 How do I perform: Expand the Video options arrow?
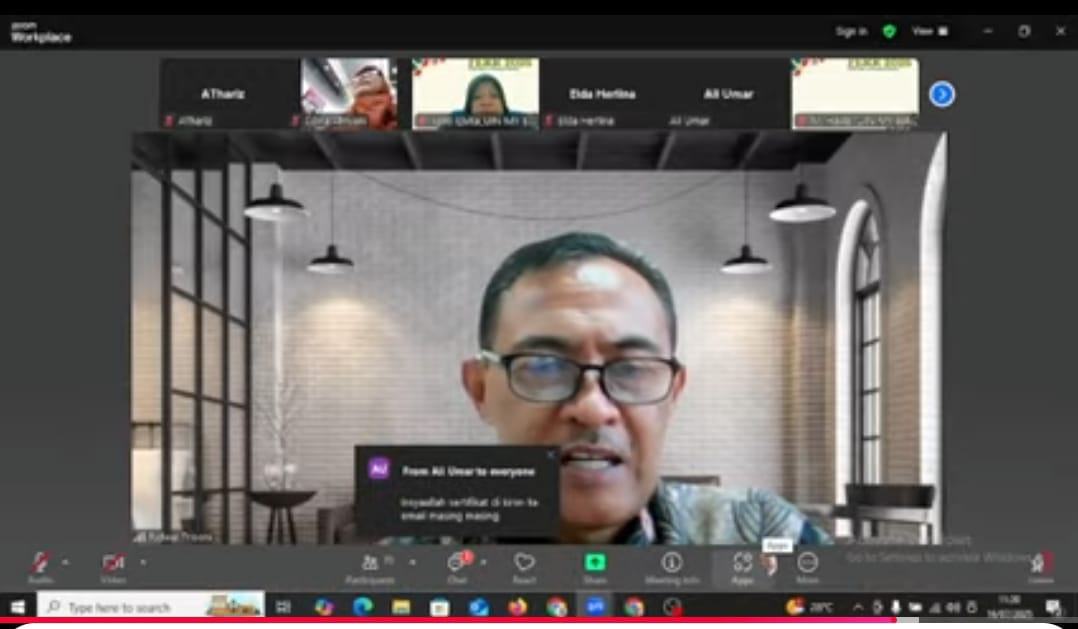[142, 562]
